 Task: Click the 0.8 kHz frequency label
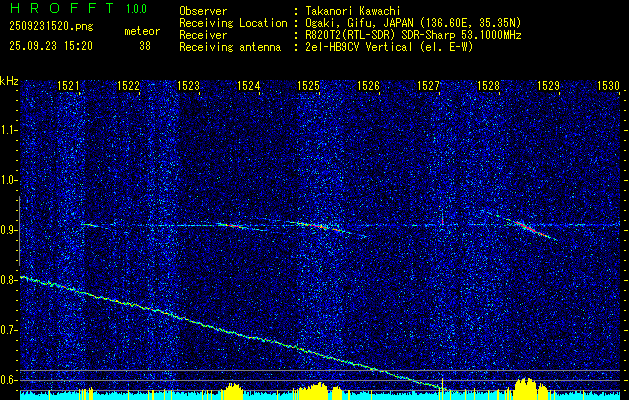9,280
